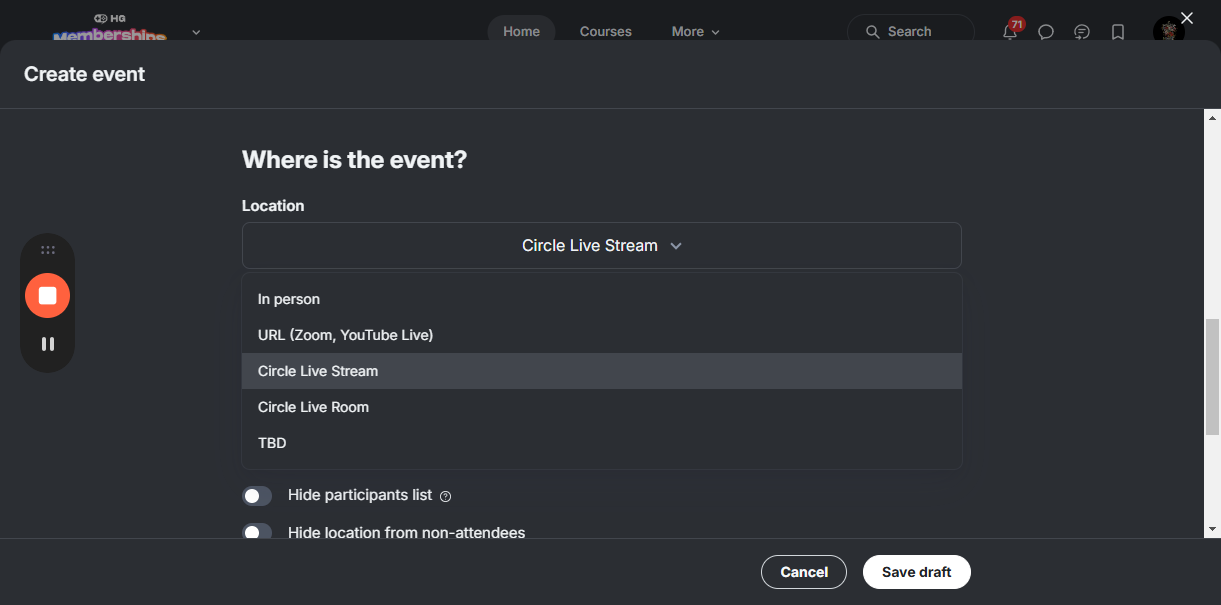Click the dialog vertical scrollbar thumb
This screenshot has width=1221, height=605.
[1212, 377]
